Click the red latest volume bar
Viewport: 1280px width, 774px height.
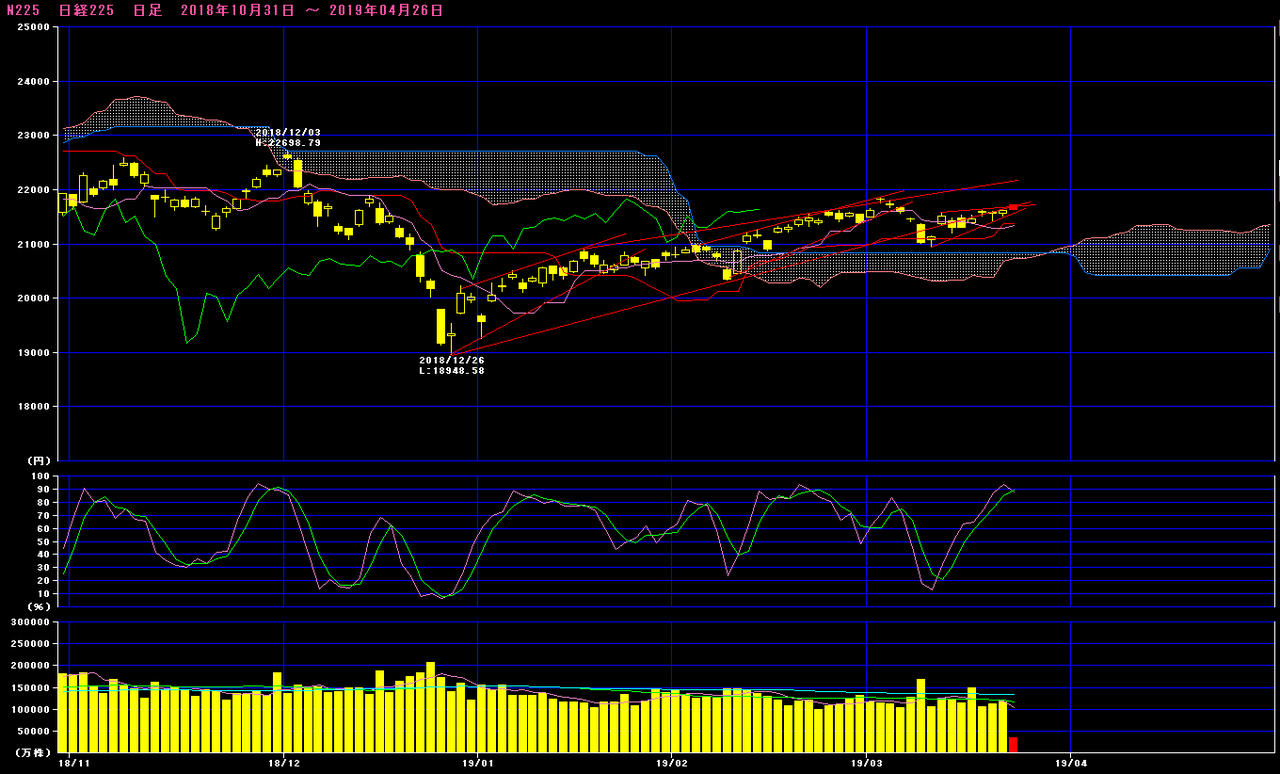(x=1013, y=745)
